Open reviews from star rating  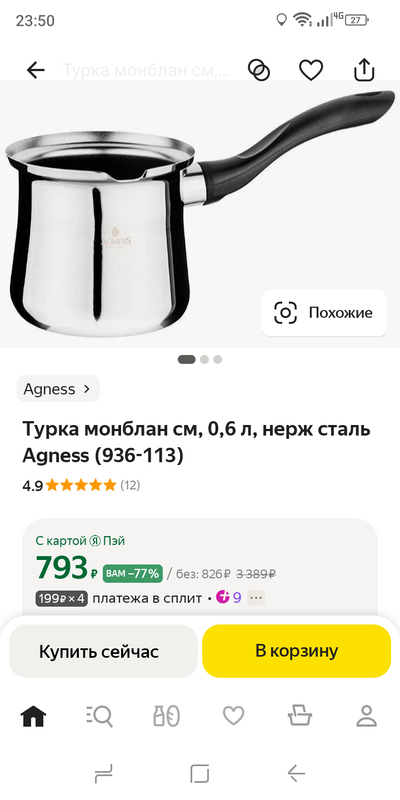[x=81, y=485]
